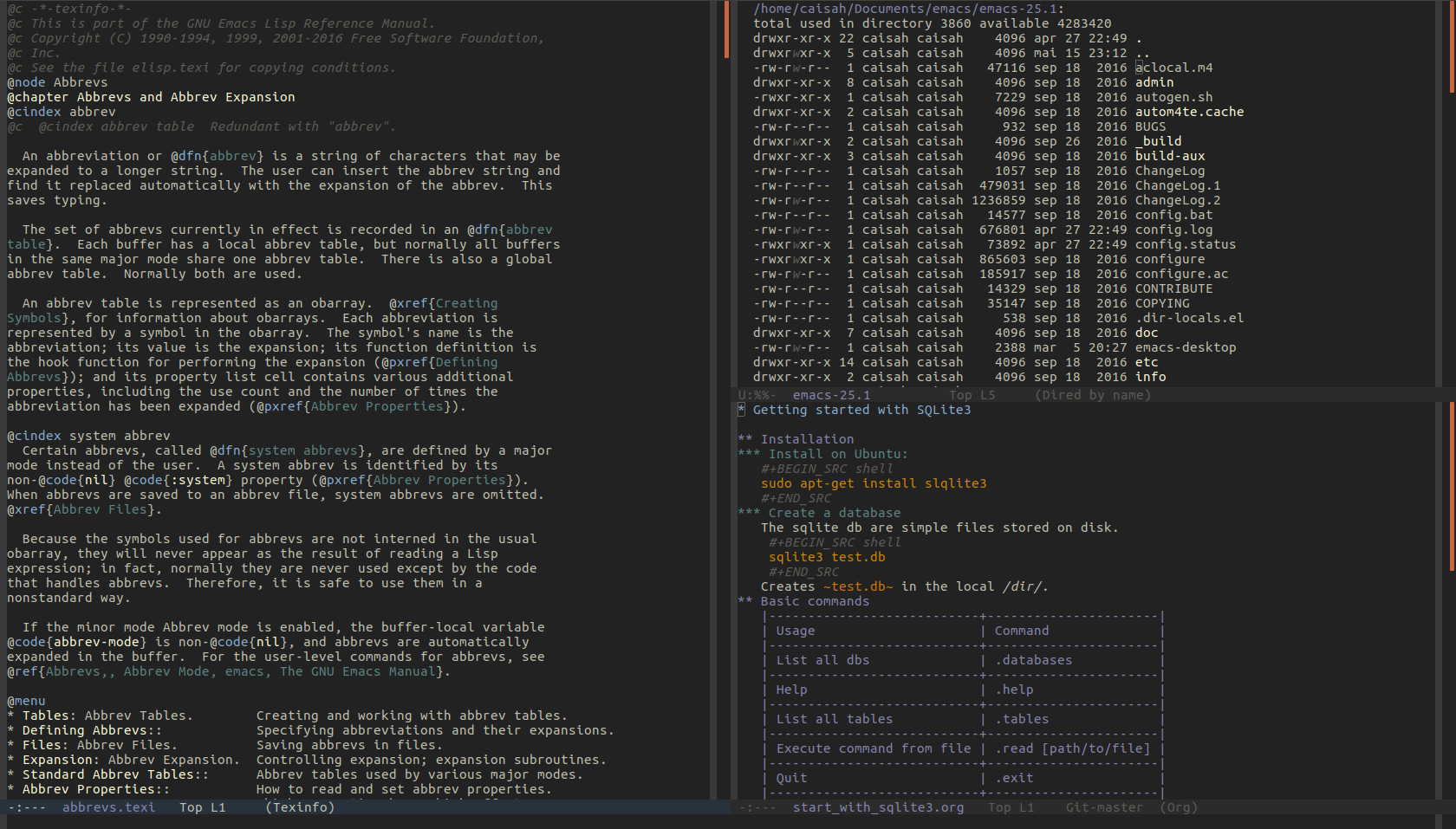Click the Git-master version control indicator
Screen dimensions: 1456x829
pos(1104,807)
